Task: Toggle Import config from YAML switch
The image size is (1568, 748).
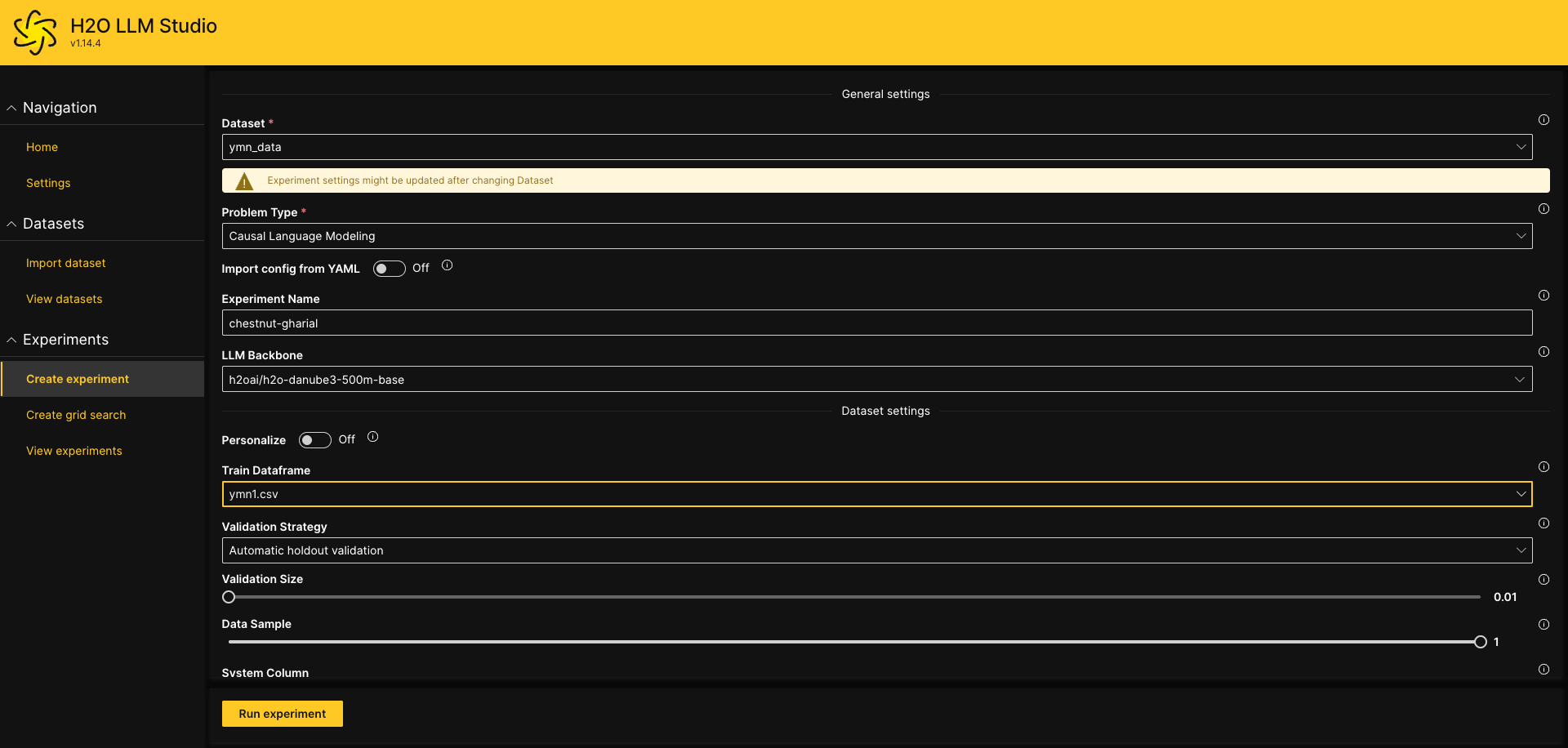Action: (x=390, y=269)
